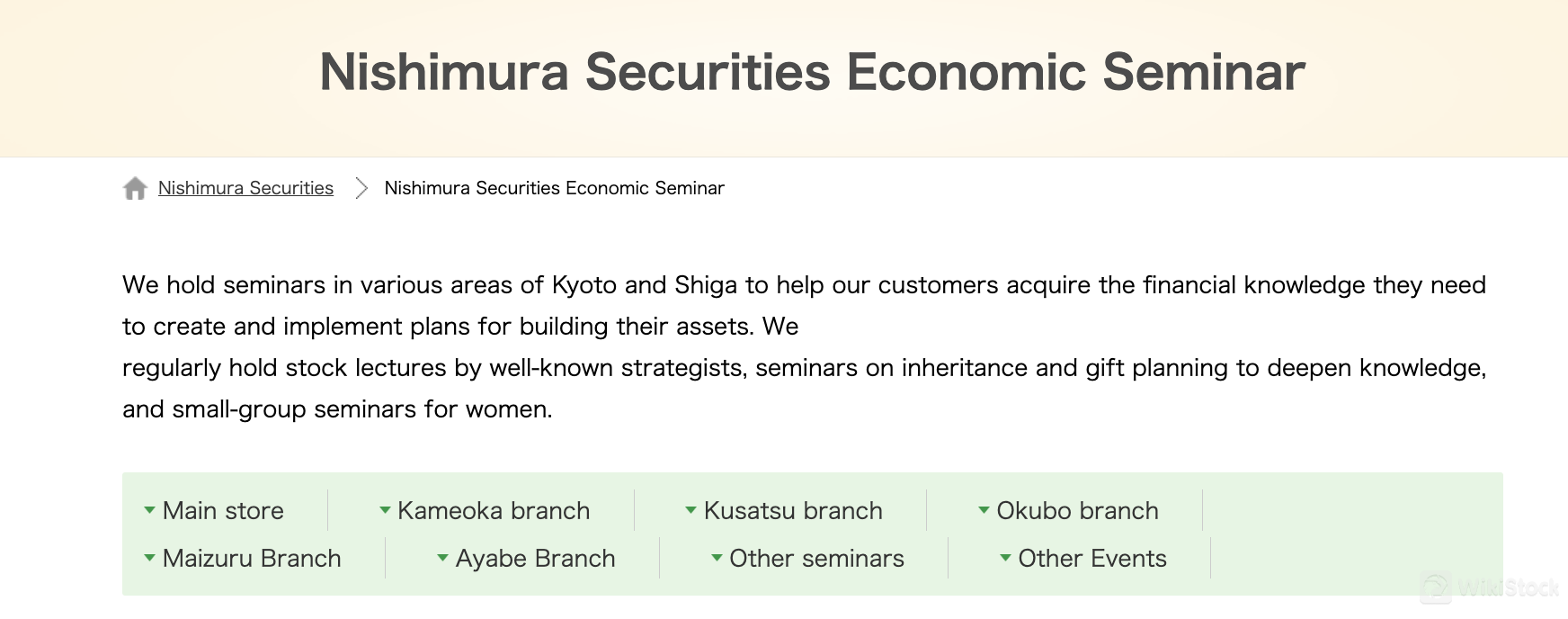Click the green arrow before Other Events
Screen dimensions: 1568x619
point(1005,558)
